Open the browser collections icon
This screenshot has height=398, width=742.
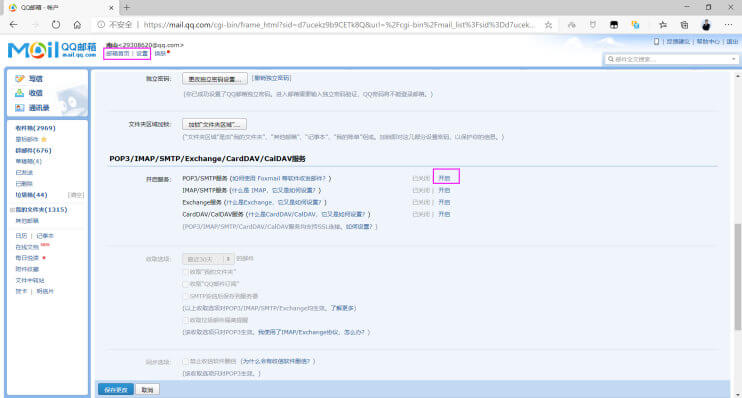click(x=684, y=25)
